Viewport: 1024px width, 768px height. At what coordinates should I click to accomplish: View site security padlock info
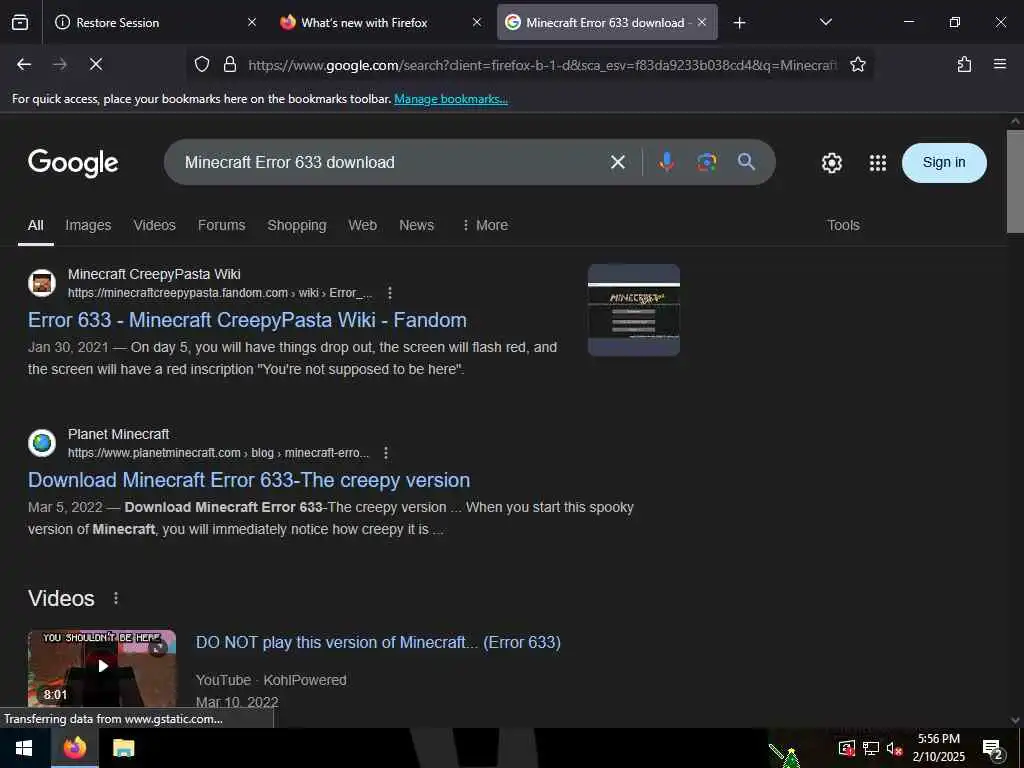pos(230,64)
